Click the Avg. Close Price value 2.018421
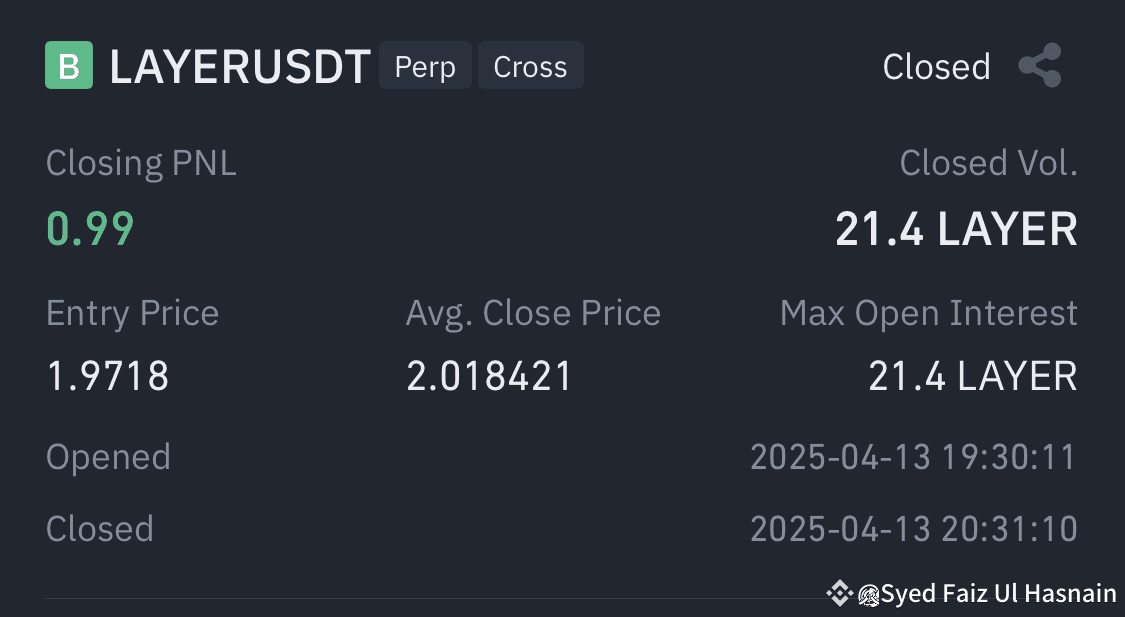This screenshot has height=617, width=1125. pos(489,377)
